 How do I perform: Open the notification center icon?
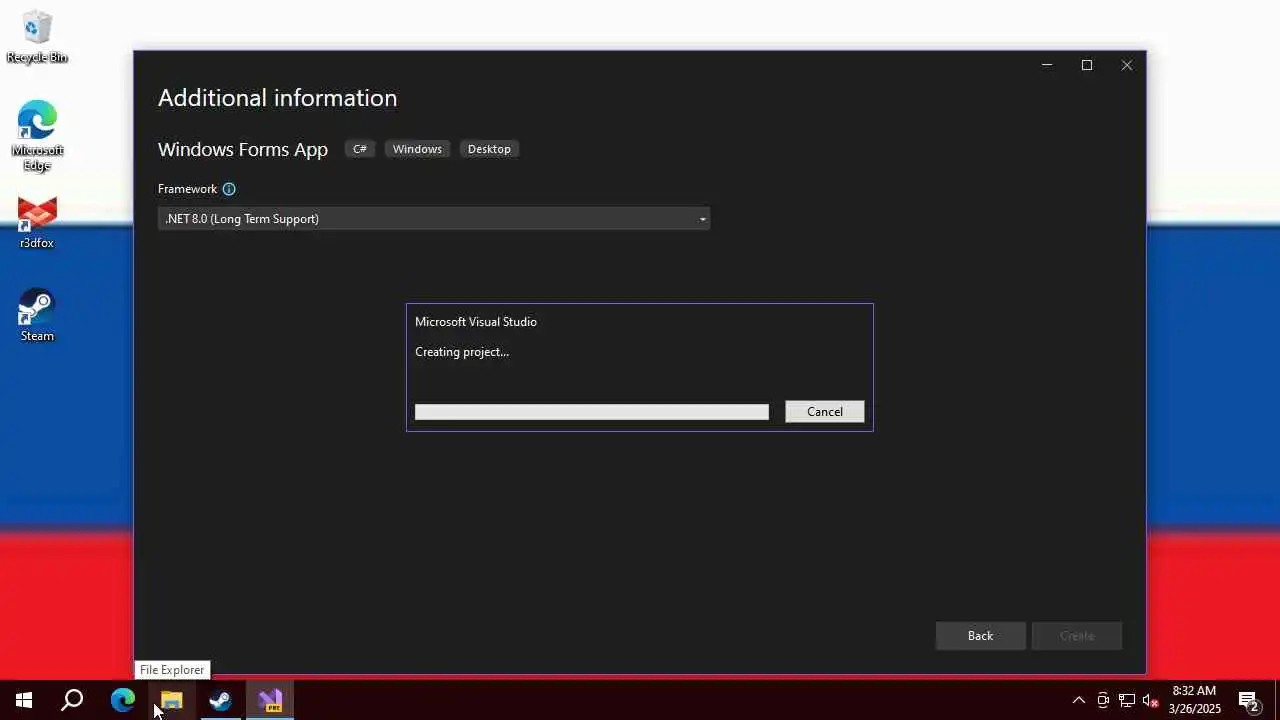[x=1249, y=701]
